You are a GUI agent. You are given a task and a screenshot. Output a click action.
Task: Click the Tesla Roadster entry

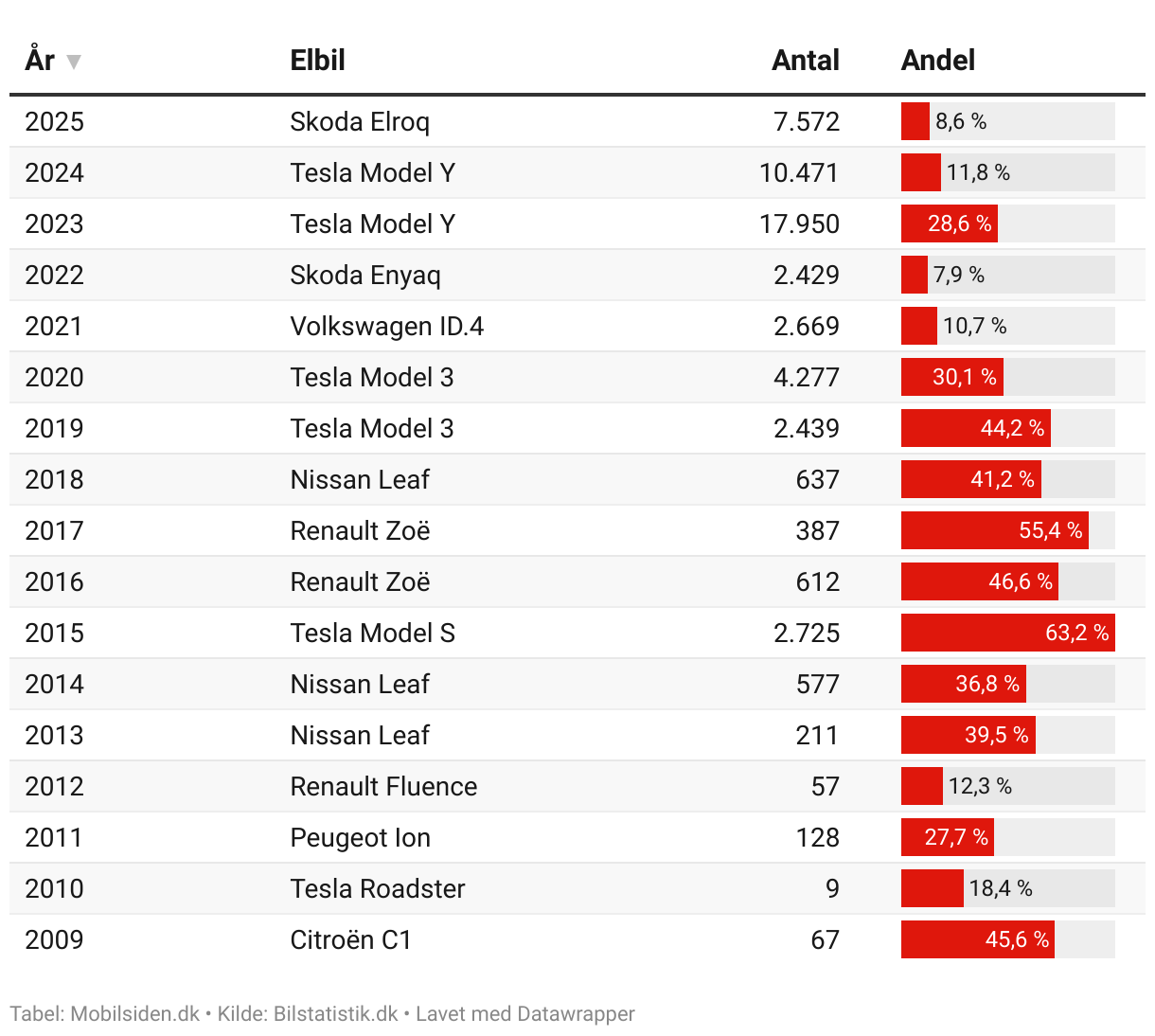tap(378, 889)
